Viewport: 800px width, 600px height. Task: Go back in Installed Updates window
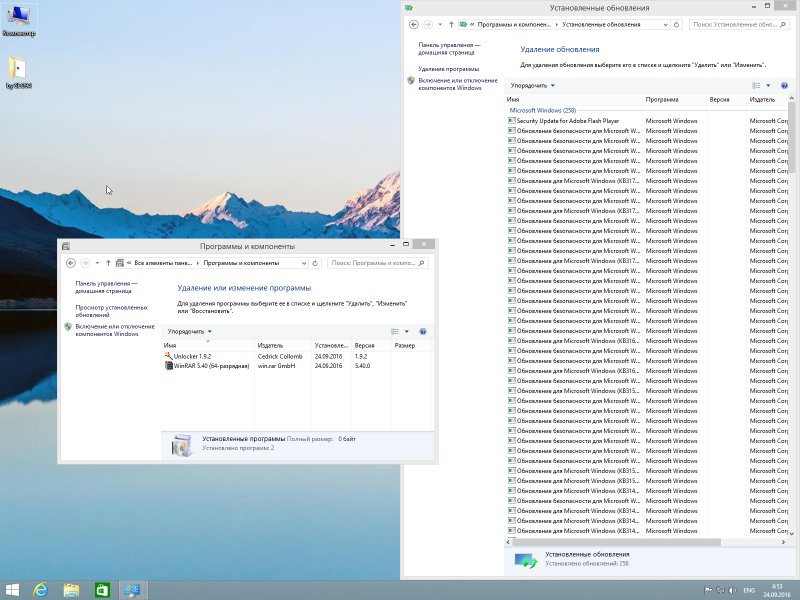414,24
